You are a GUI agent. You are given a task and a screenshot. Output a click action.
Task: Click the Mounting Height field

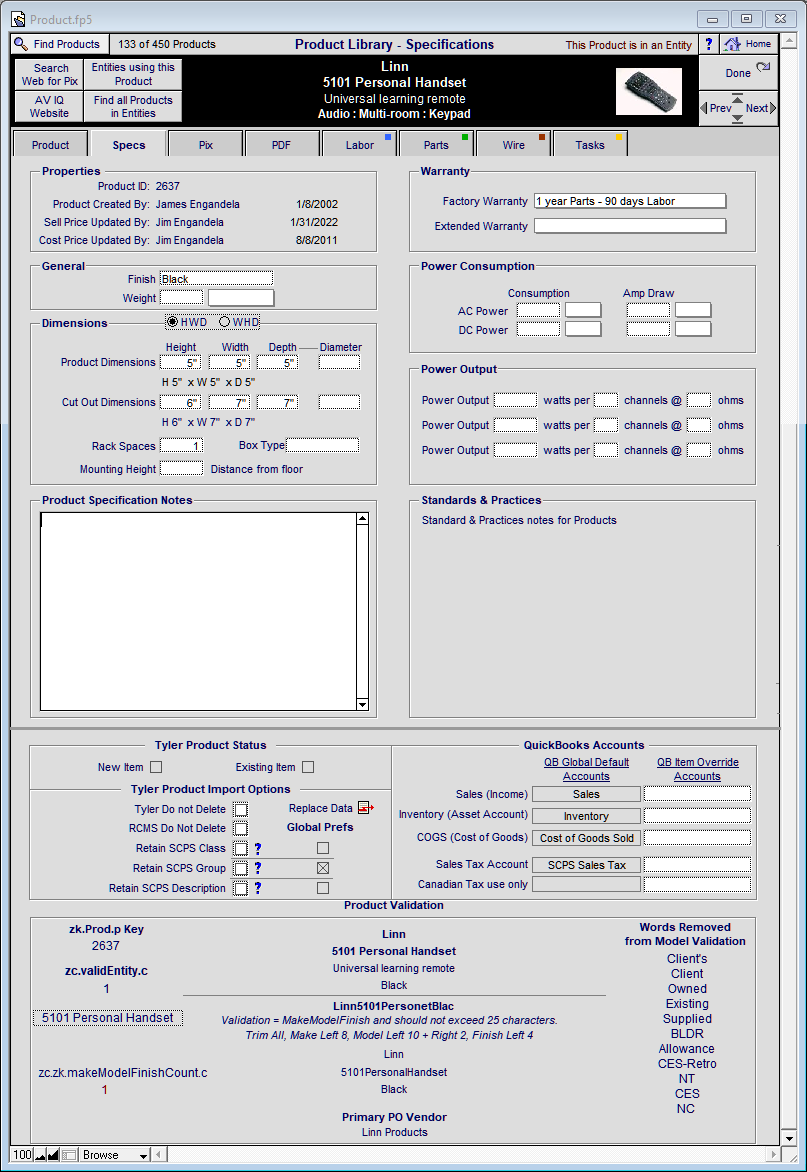pos(182,469)
